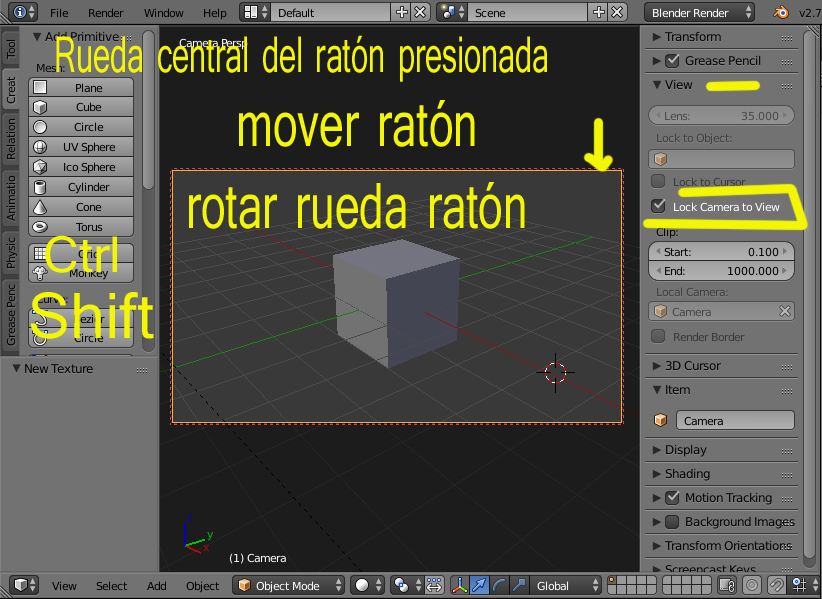
Task: Clear the Local Camera field with X
Action: (x=784, y=311)
